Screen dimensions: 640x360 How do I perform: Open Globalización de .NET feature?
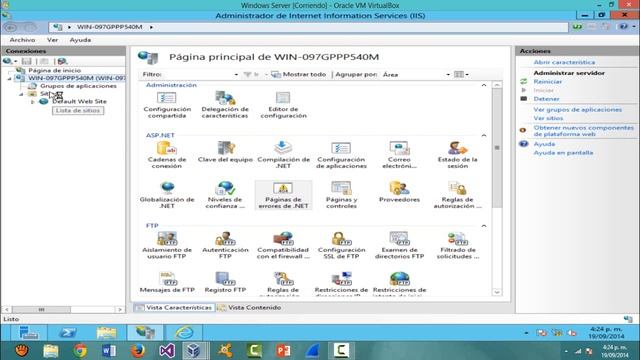167,195
